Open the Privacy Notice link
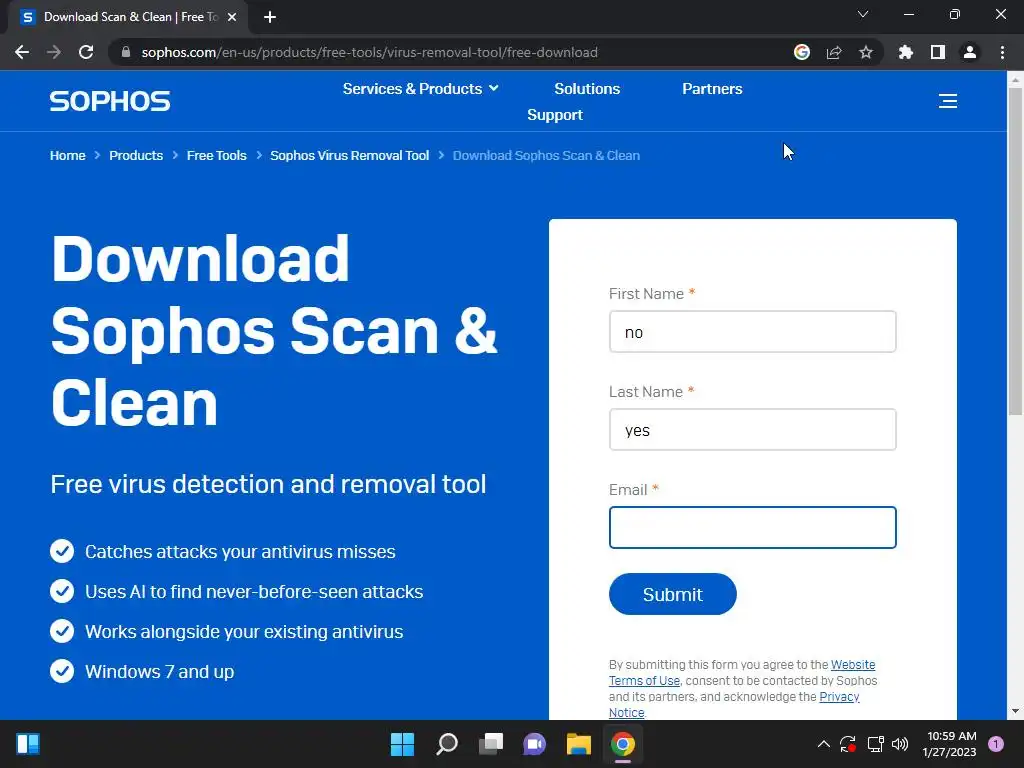 tap(734, 705)
